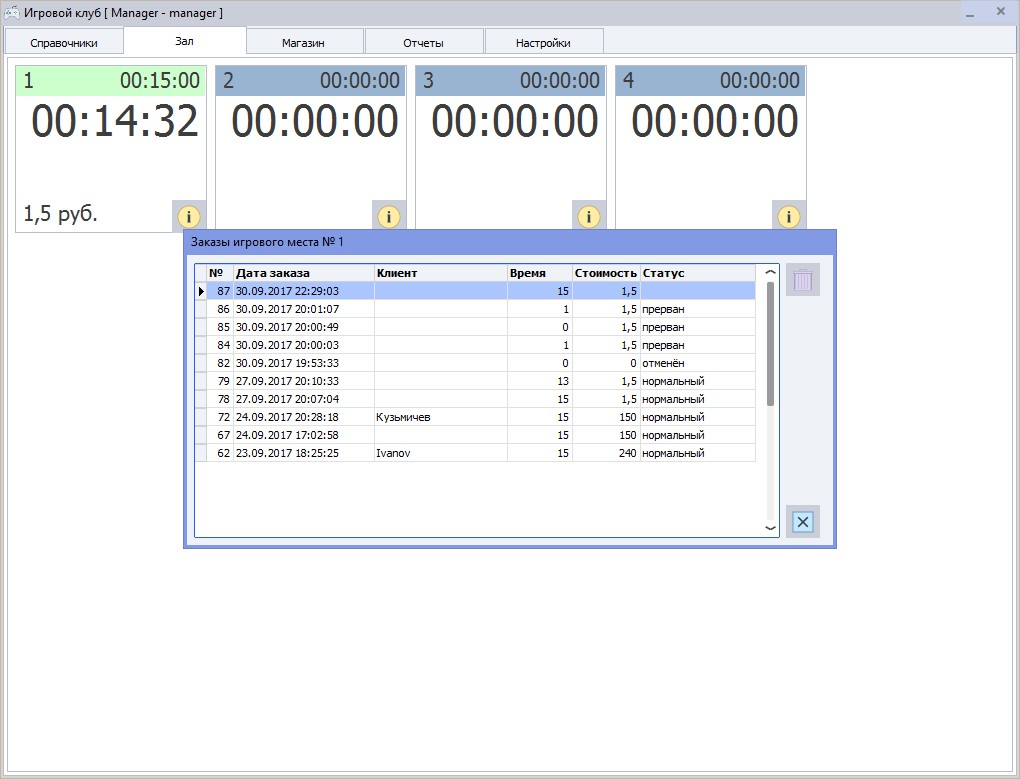Sort by Клиент column header
Viewport: 1020px width, 779px height.
(x=440, y=273)
